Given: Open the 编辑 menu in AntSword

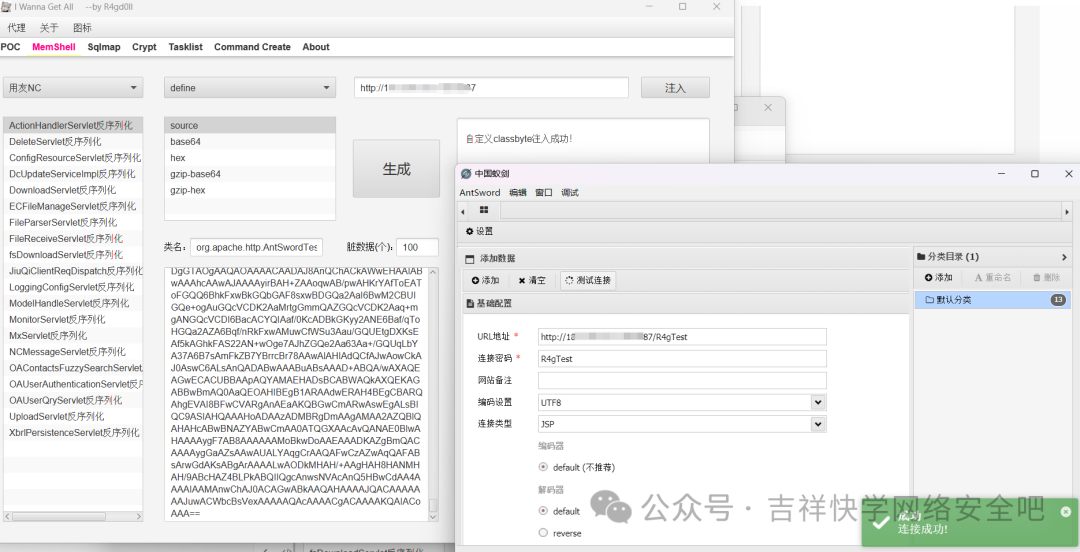Looking at the screenshot, I should tap(517, 193).
